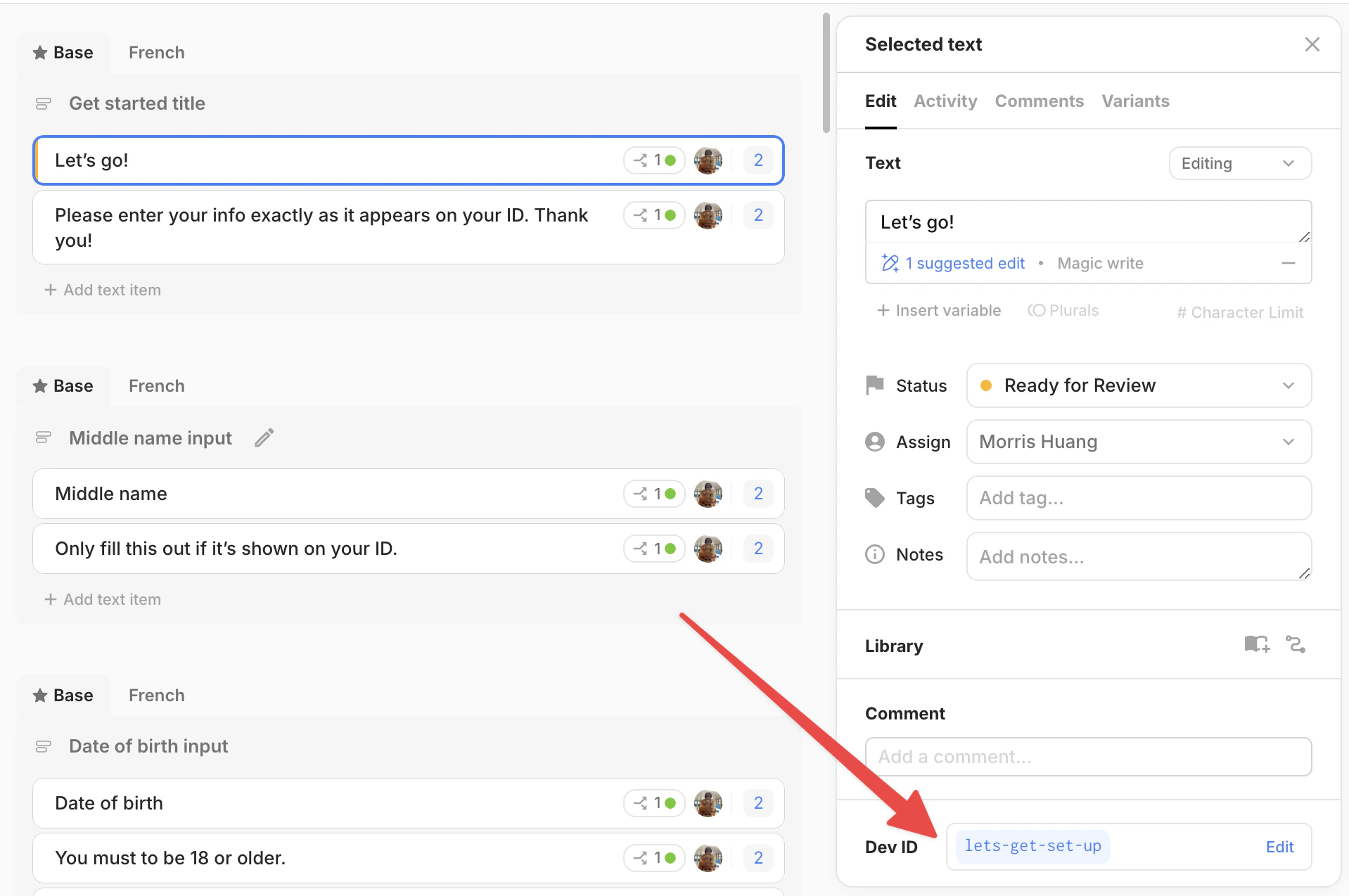Click the Add a comment field

[x=1088, y=757]
